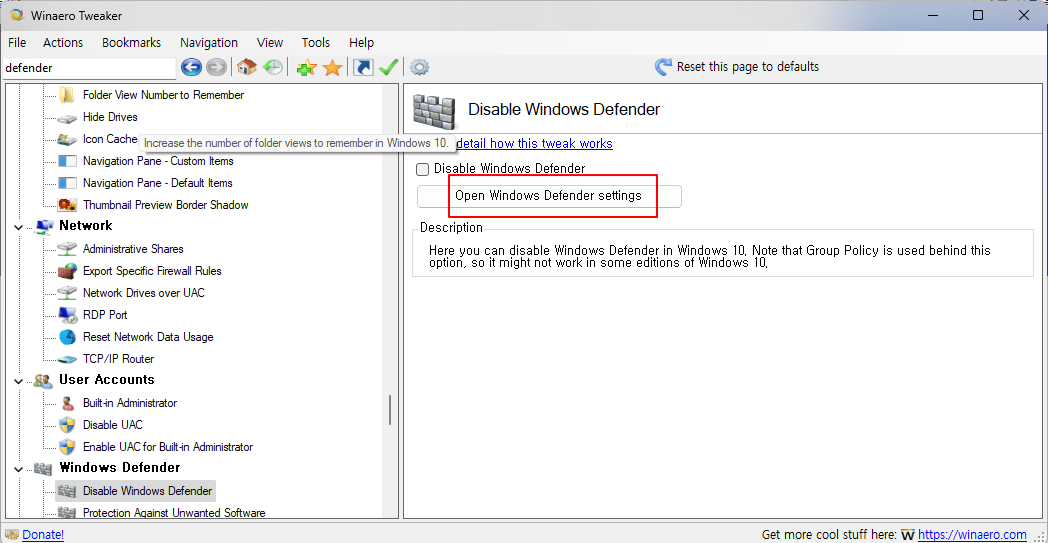Open bookmarks with the orange star
The width and height of the screenshot is (1048, 543).
(x=332, y=68)
